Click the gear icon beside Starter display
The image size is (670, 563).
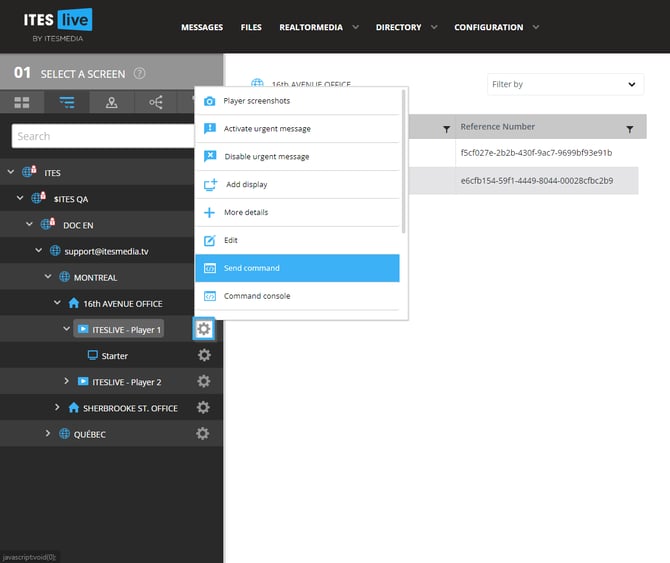(204, 355)
